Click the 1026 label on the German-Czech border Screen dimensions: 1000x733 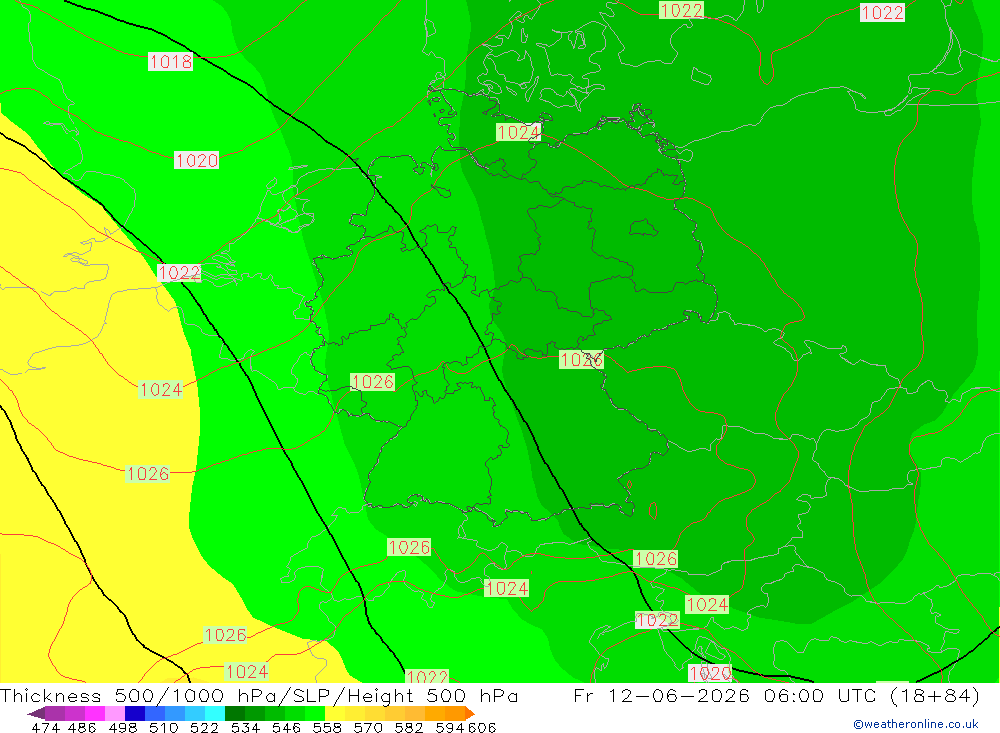[x=581, y=359]
